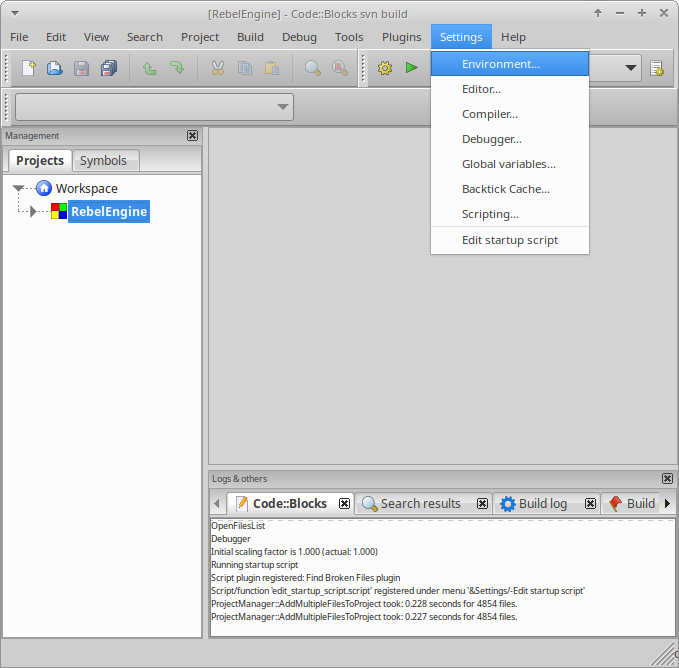Select Edit startup script entry

(510, 240)
